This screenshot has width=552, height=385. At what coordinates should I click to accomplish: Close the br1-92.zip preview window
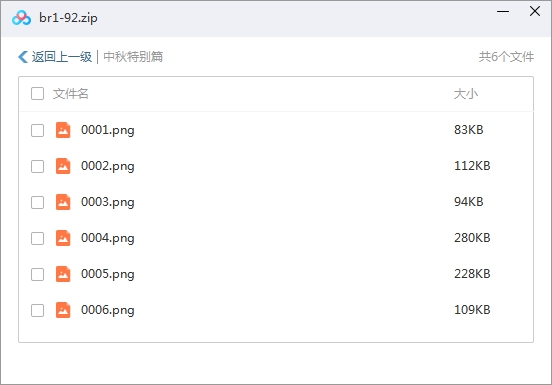click(x=535, y=11)
